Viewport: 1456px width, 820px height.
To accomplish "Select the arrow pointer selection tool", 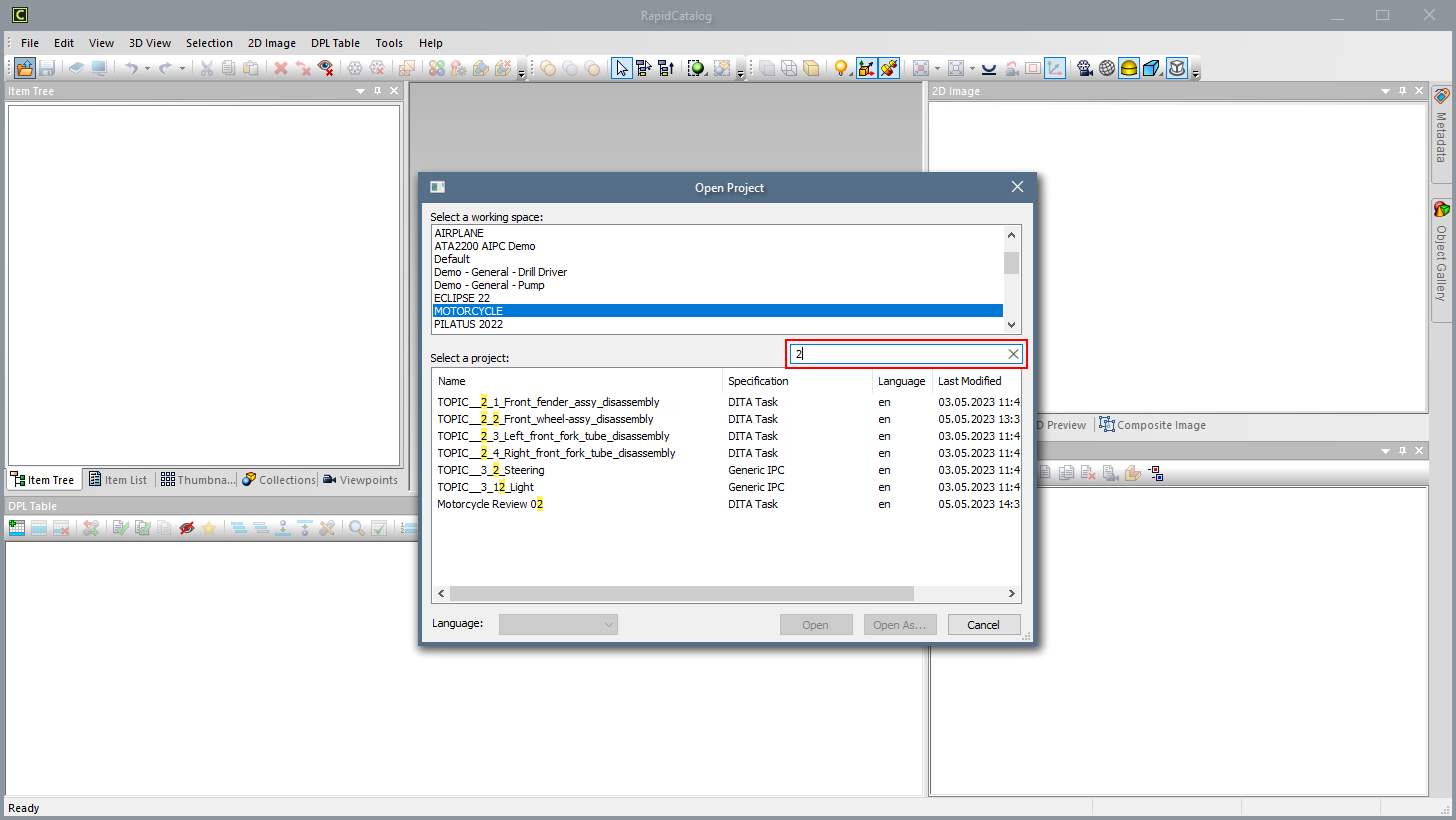I will (x=622, y=68).
